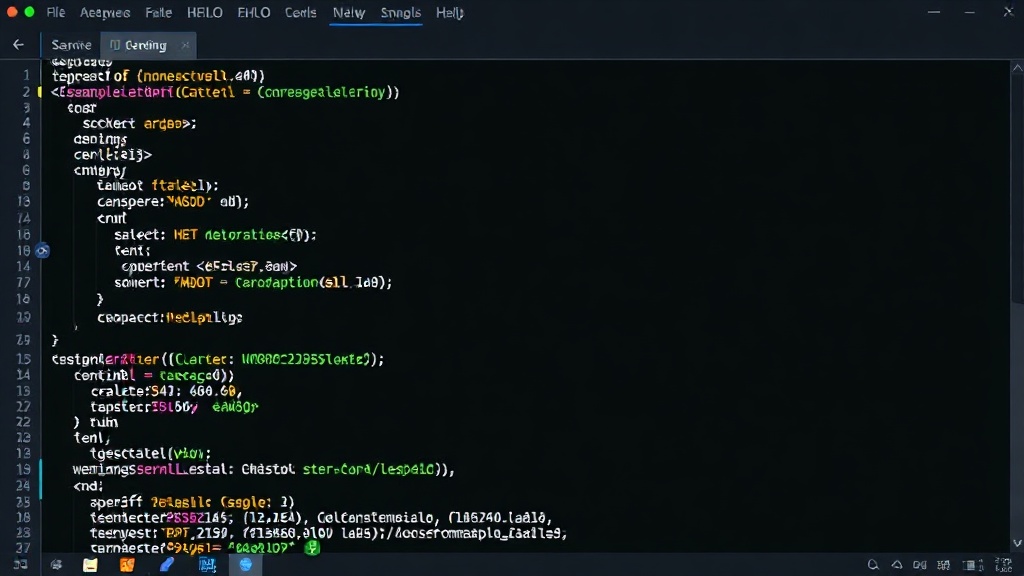Open the Sngls menu
The height and width of the screenshot is (576, 1024).
[x=400, y=12]
